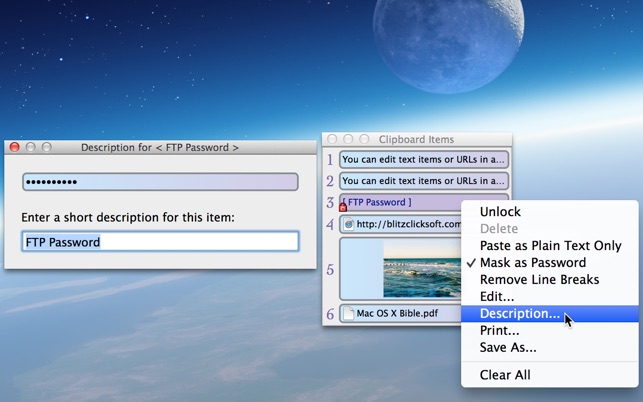Click the URL globe icon in item 4
643x402 pixels.
[x=349, y=225]
